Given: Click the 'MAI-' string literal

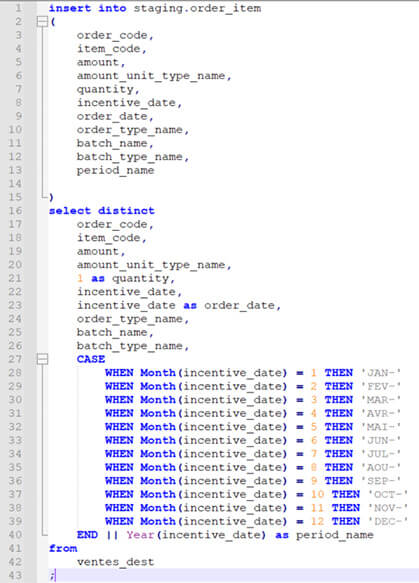Looking at the screenshot, I should pyautogui.click(x=381, y=427).
